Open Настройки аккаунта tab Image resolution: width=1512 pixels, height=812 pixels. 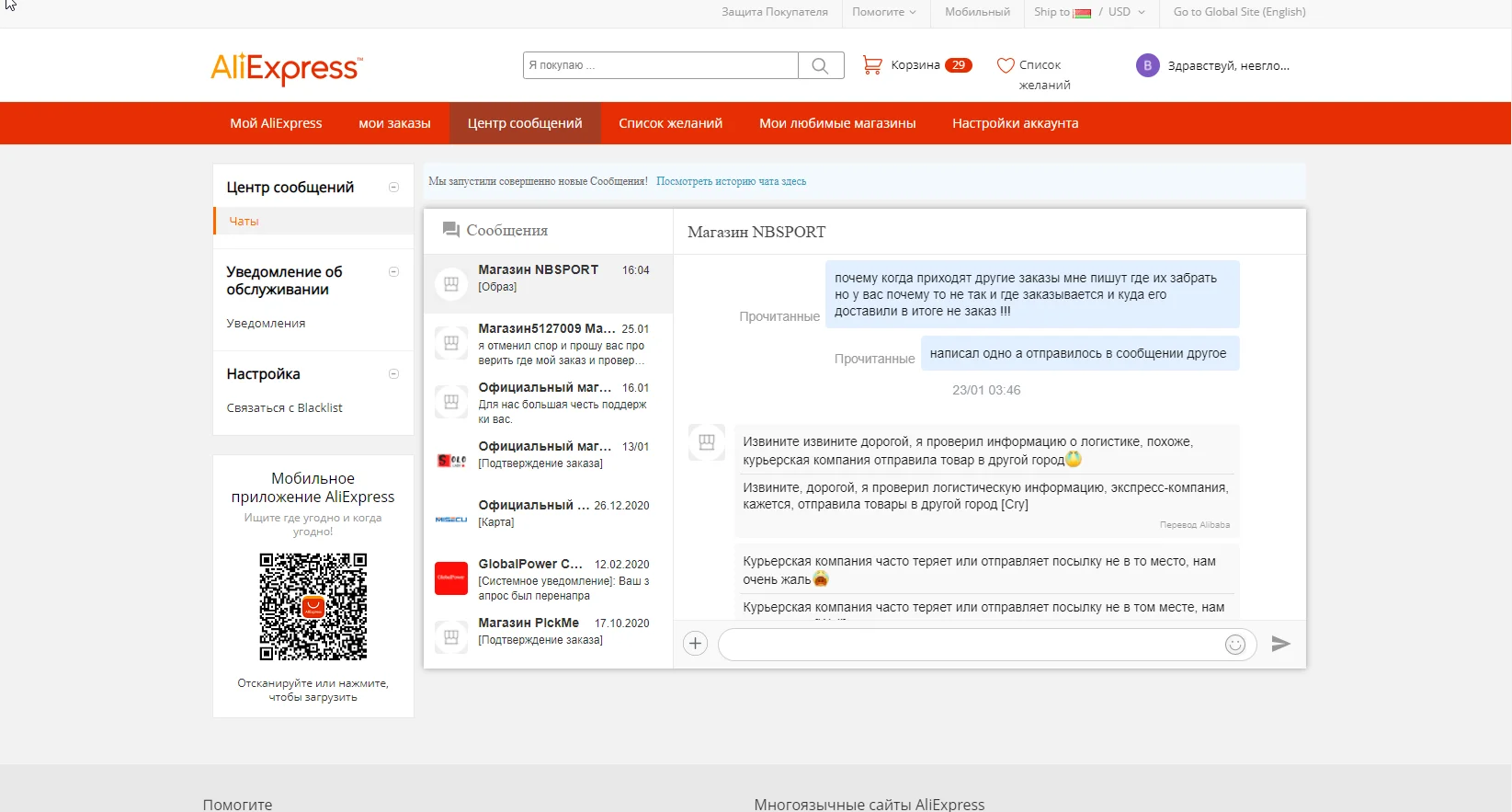pyautogui.click(x=1016, y=123)
